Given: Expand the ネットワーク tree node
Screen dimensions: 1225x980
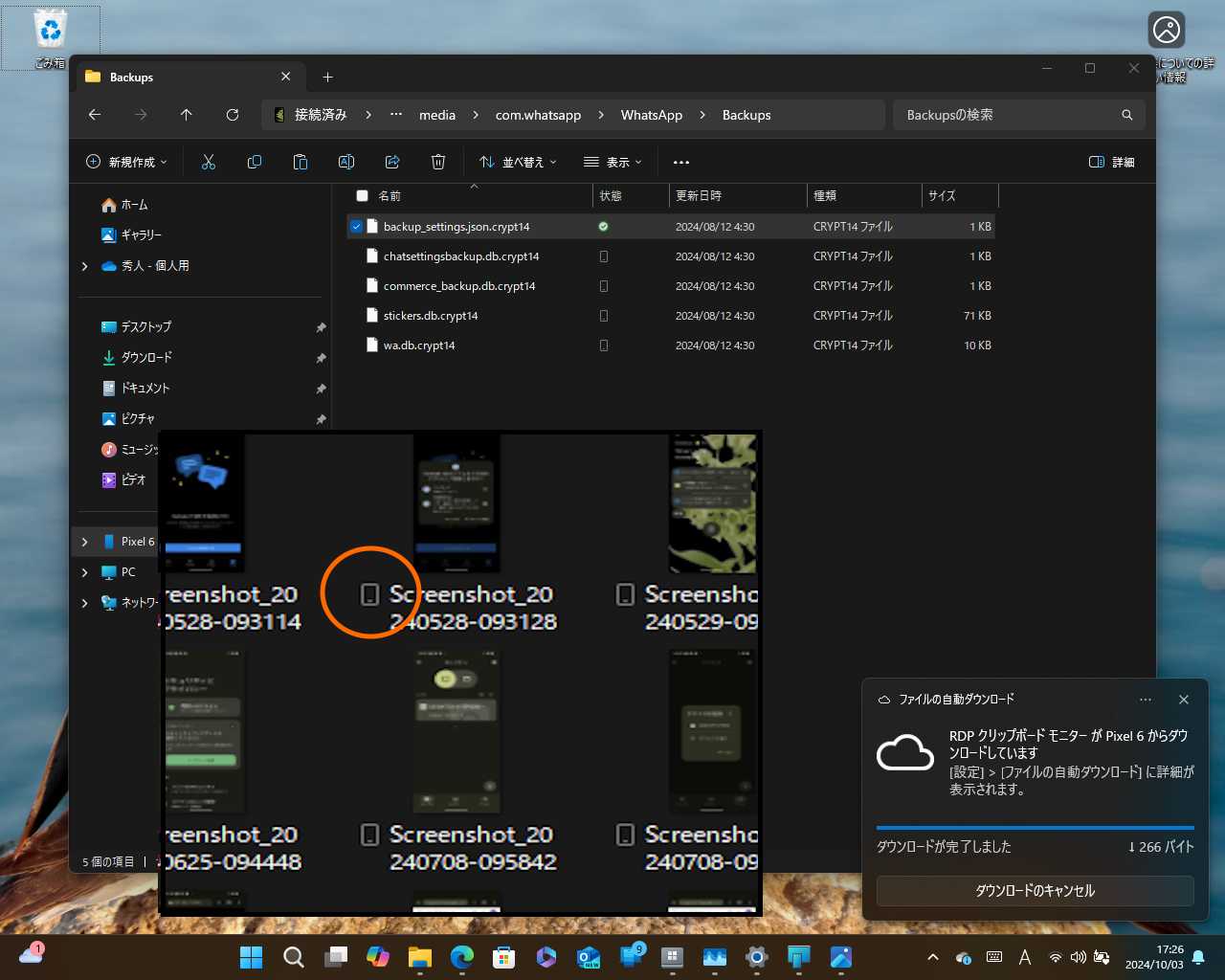Looking at the screenshot, I should coord(85,603).
